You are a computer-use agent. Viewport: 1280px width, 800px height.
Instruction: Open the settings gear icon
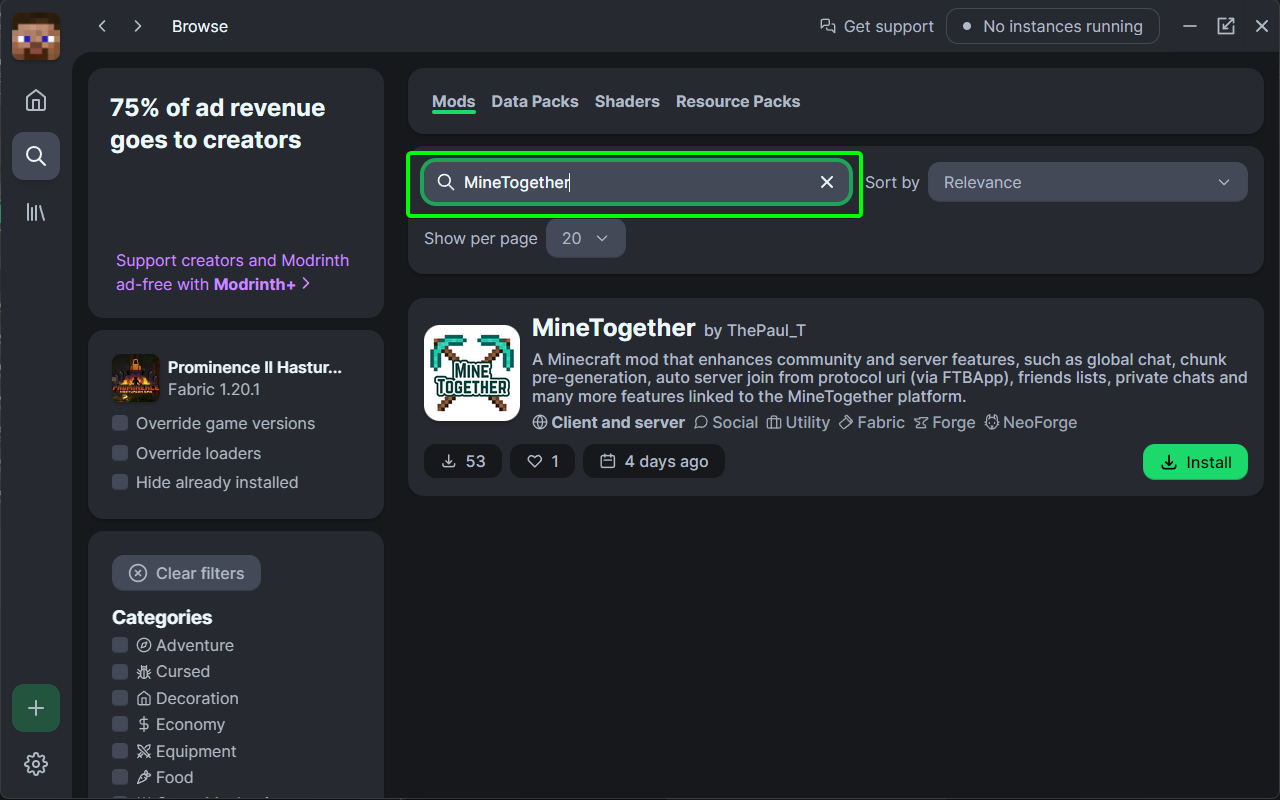(x=36, y=764)
